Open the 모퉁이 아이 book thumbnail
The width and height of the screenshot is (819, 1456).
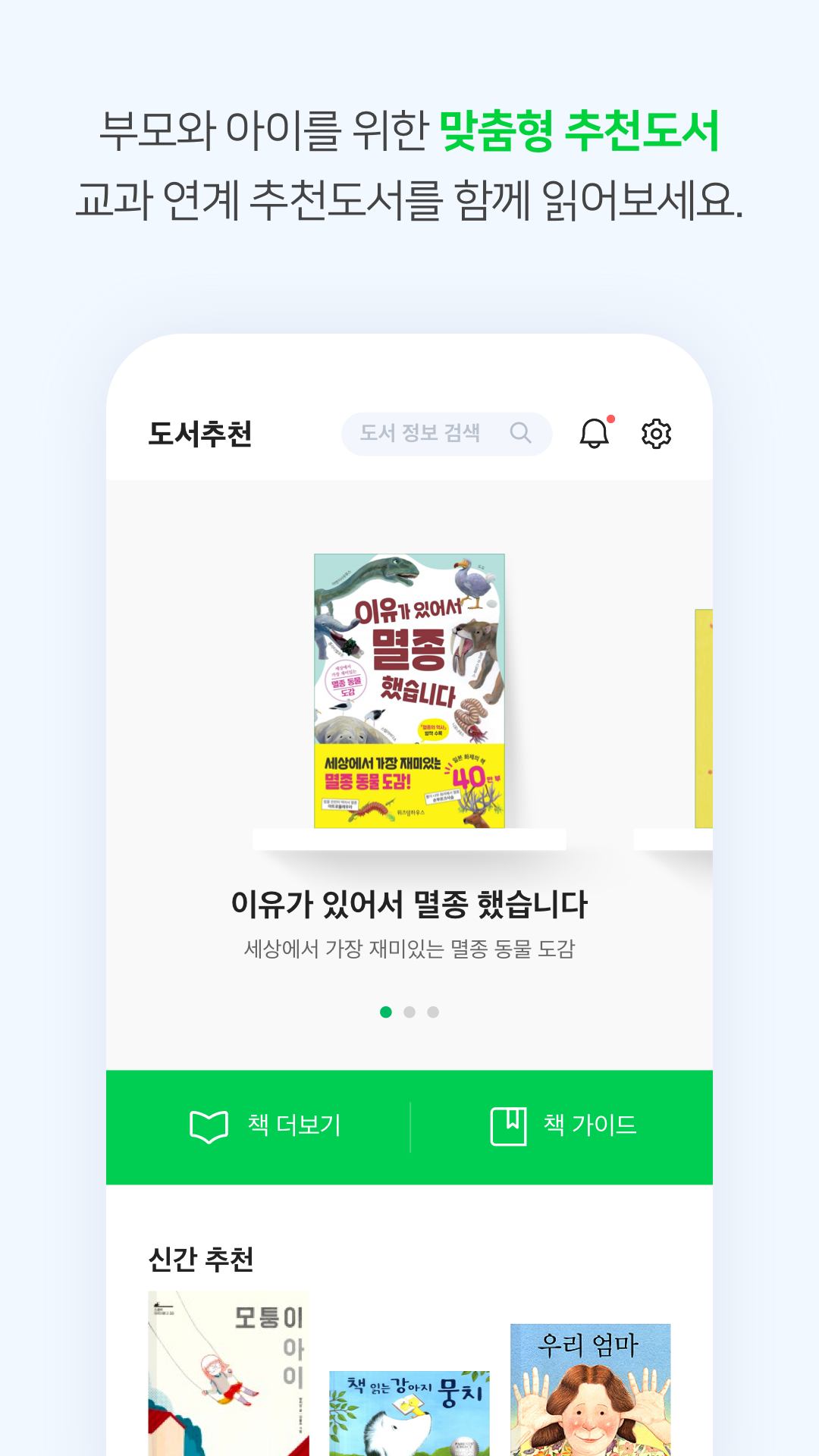pyautogui.click(x=228, y=1373)
